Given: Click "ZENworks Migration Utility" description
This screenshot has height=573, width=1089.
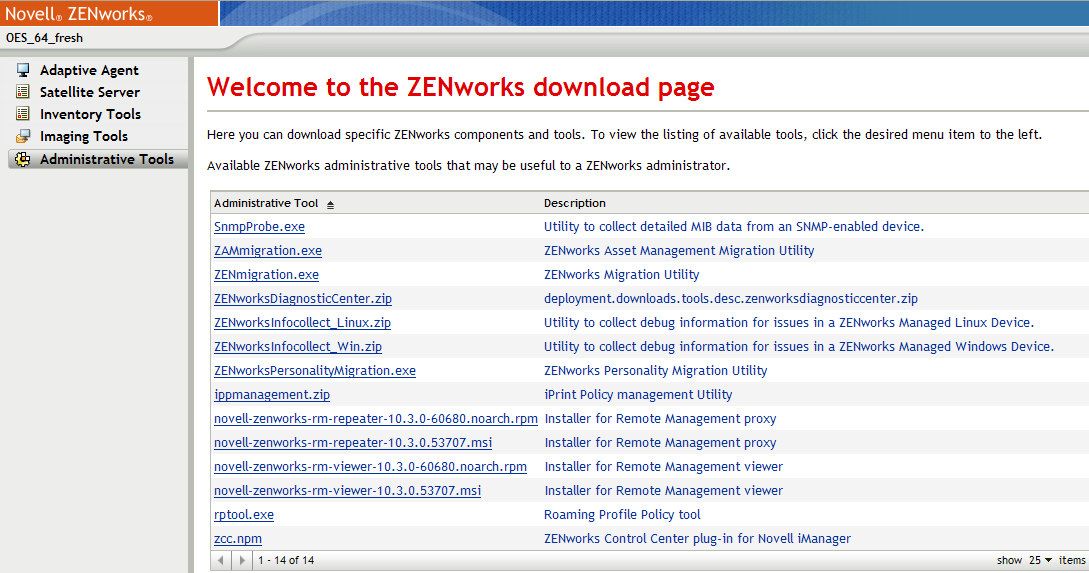Looking at the screenshot, I should tap(622, 274).
